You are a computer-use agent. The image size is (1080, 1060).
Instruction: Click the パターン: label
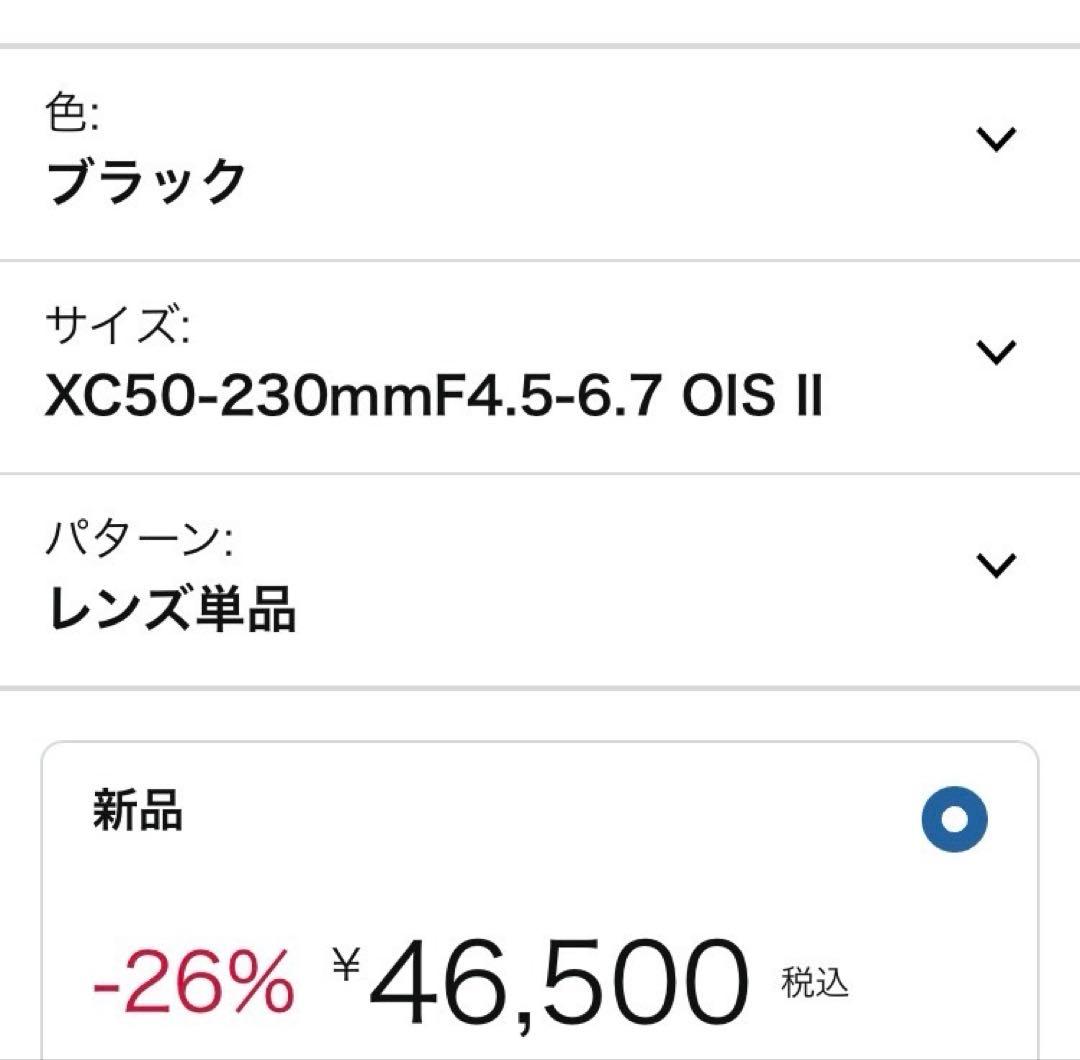140,540
